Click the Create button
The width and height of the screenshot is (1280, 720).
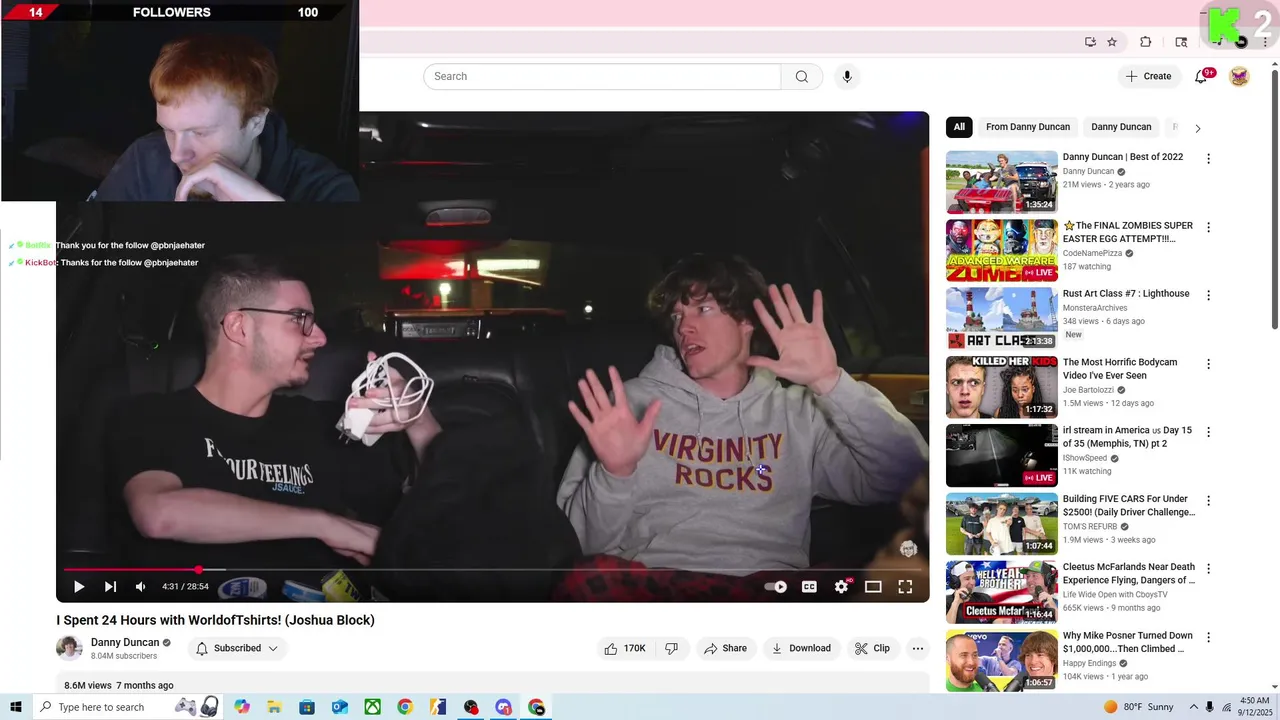tap(1148, 76)
